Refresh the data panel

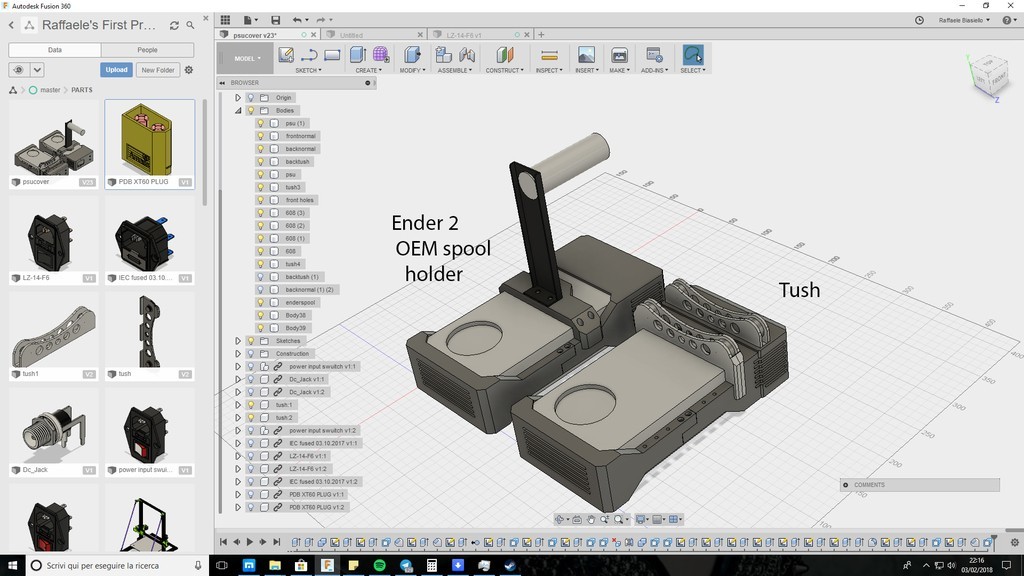[x=174, y=25]
